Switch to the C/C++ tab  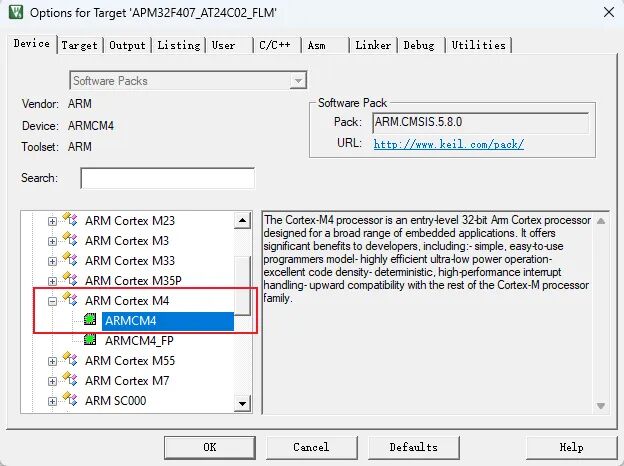point(275,45)
